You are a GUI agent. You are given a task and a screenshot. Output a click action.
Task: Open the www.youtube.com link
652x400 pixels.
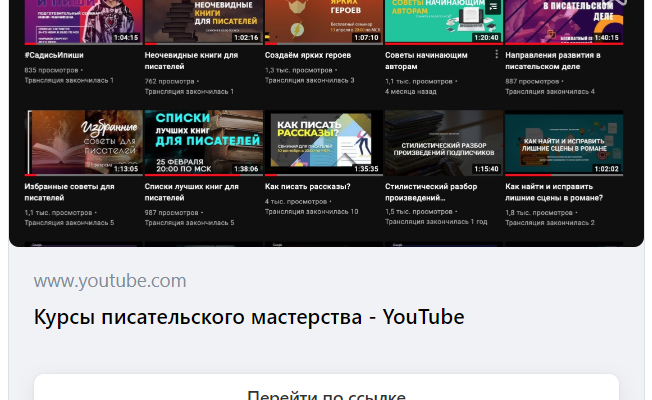click(110, 280)
